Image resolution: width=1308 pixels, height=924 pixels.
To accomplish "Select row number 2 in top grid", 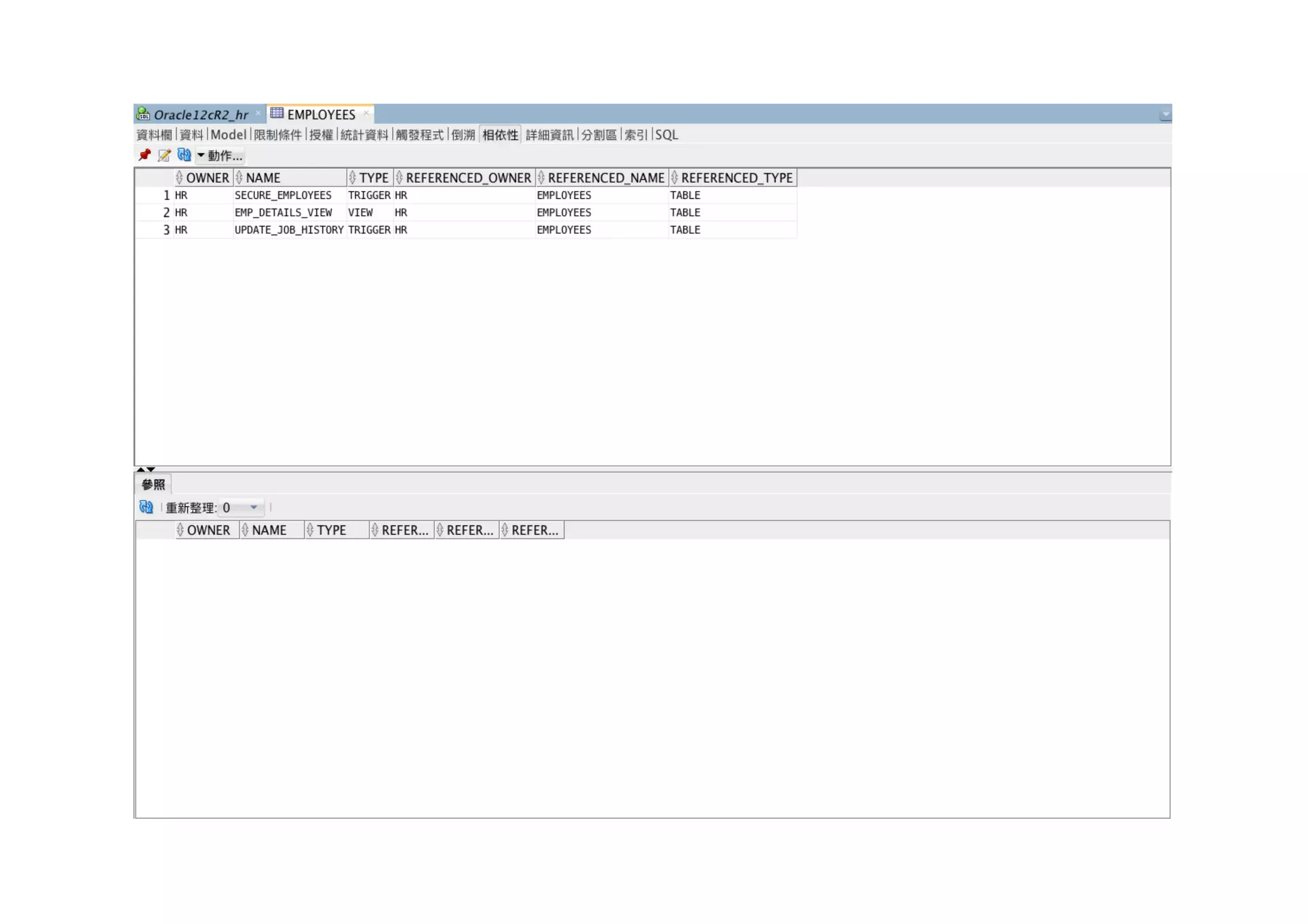I will [x=155, y=213].
